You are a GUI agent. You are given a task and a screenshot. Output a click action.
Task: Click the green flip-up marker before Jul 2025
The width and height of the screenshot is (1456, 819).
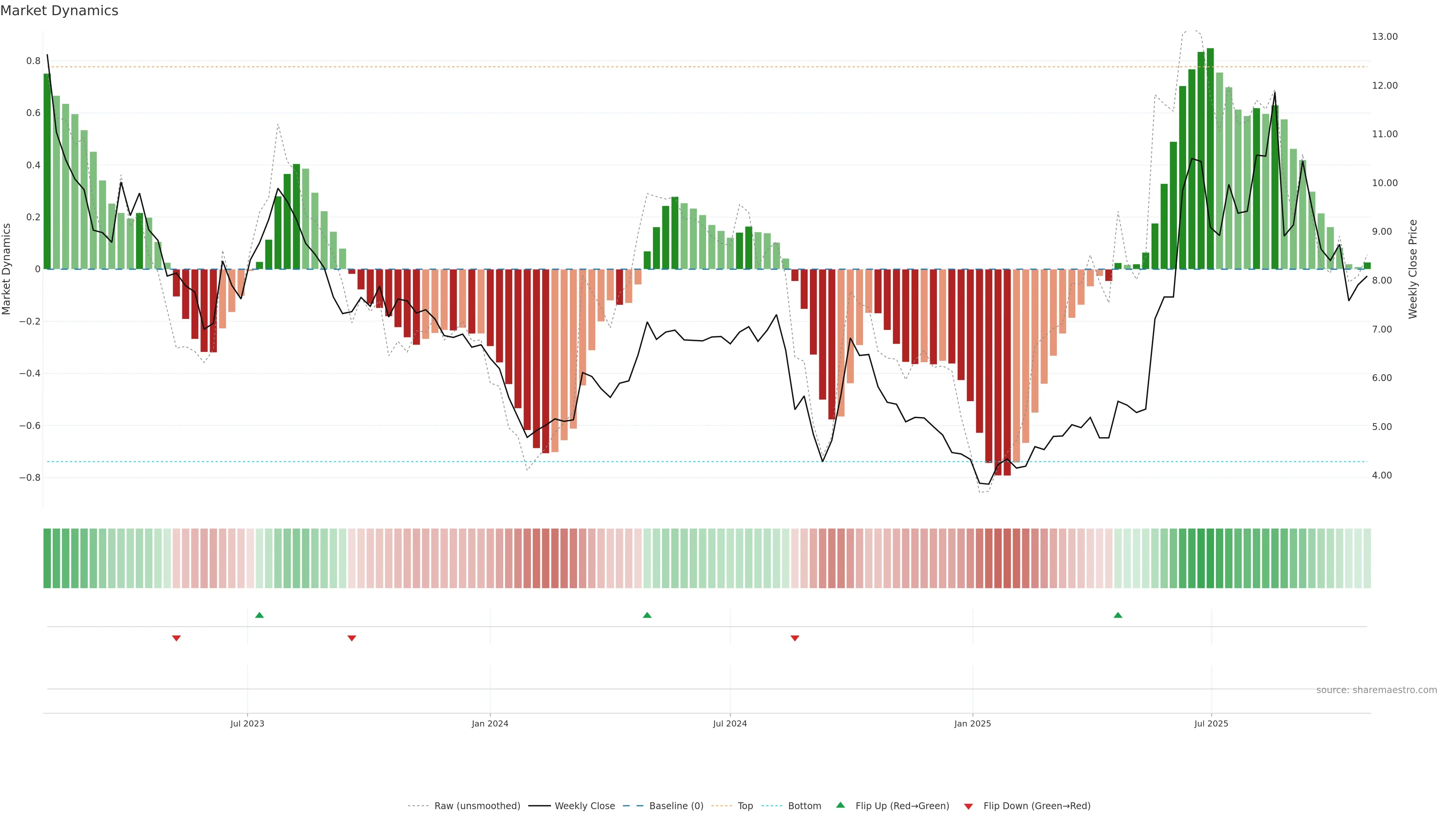[1117, 615]
